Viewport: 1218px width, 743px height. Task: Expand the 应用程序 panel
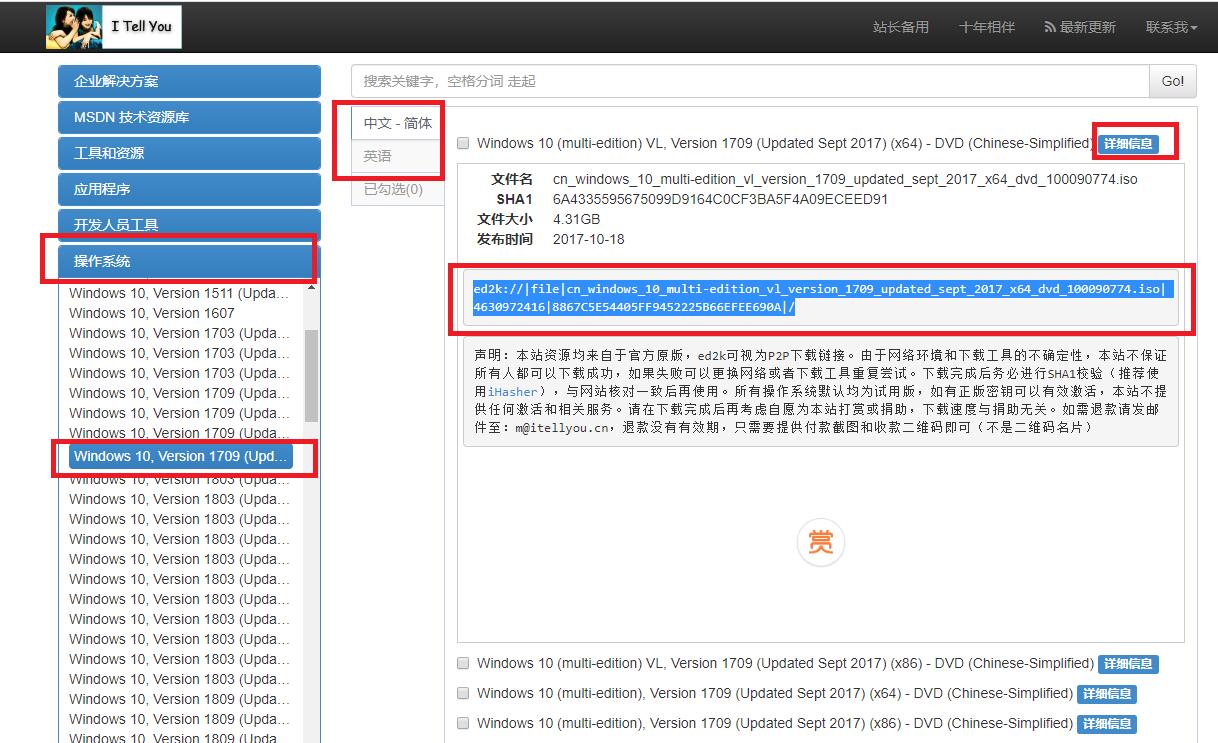[x=189, y=189]
